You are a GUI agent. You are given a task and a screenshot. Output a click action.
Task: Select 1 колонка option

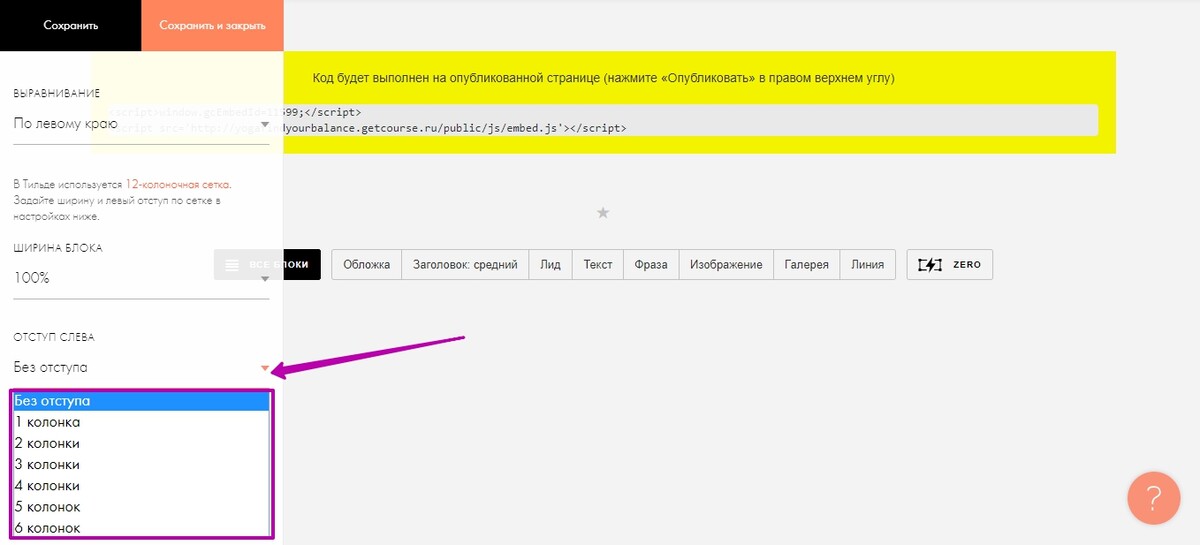(141, 422)
